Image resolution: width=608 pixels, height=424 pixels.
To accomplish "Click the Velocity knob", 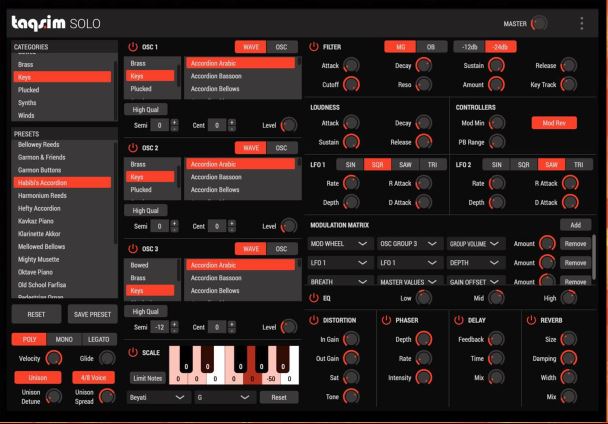I will click(x=54, y=358).
